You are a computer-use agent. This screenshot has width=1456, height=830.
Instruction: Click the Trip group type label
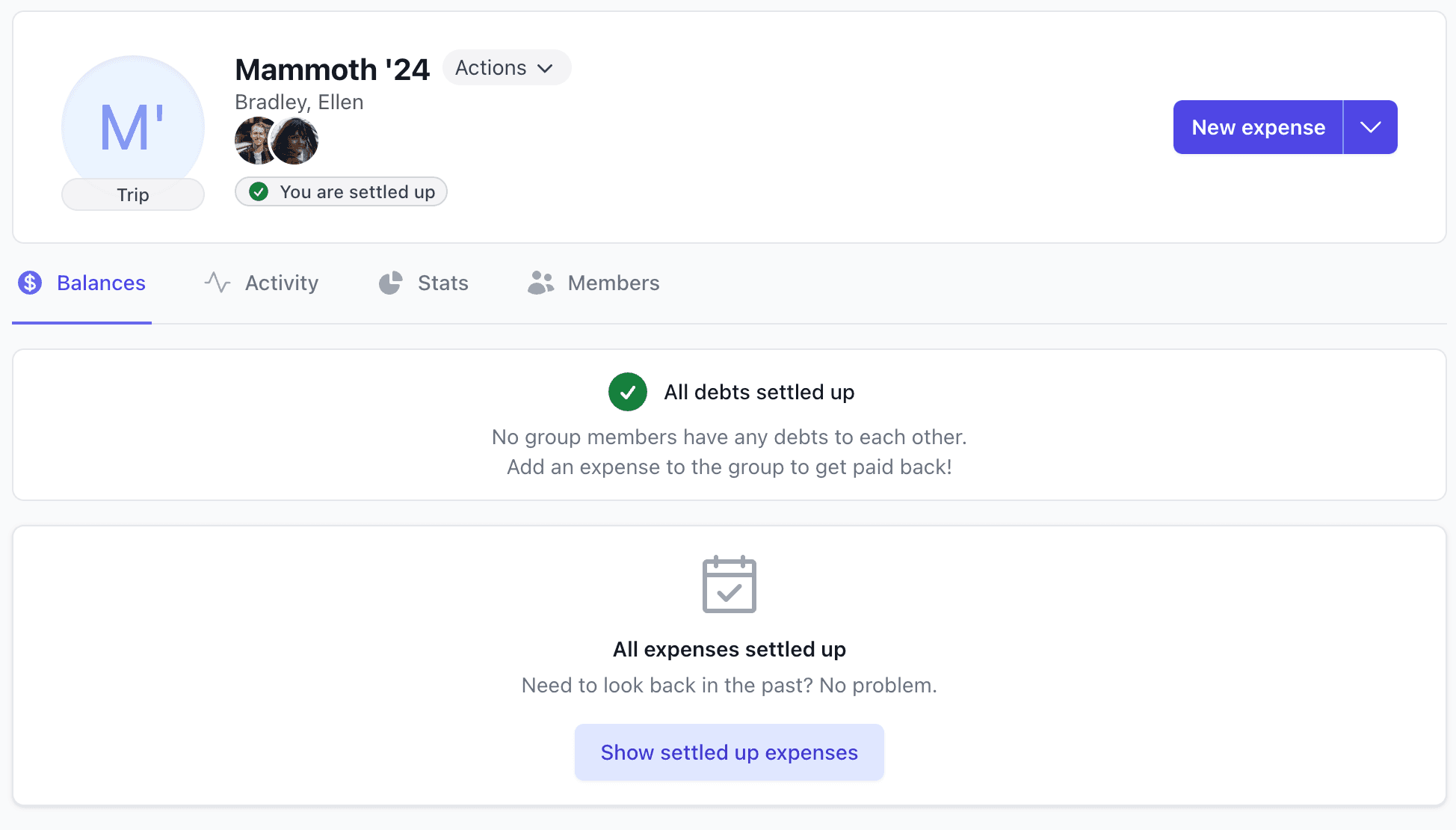133,195
